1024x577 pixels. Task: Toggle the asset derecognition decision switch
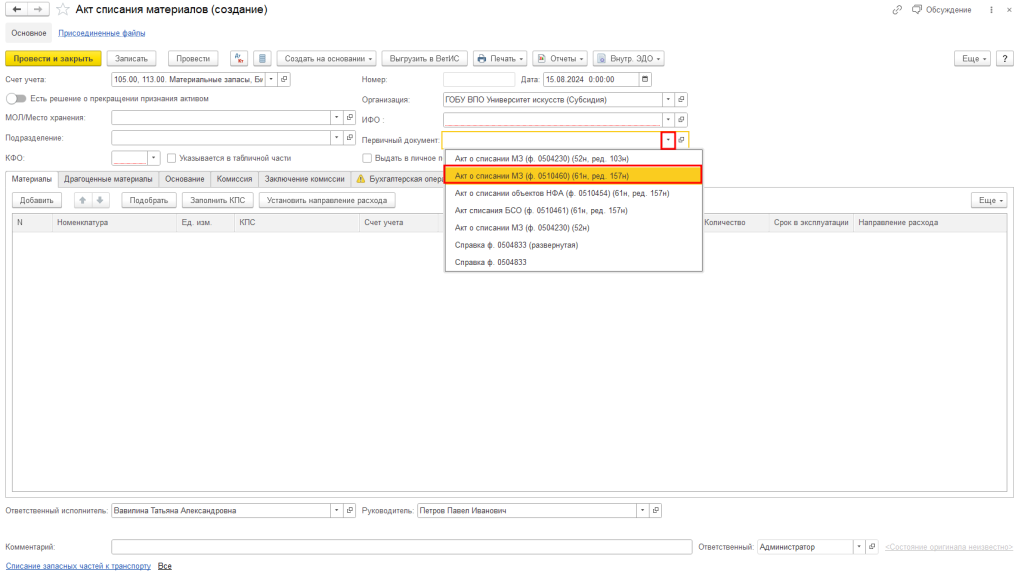(x=16, y=99)
